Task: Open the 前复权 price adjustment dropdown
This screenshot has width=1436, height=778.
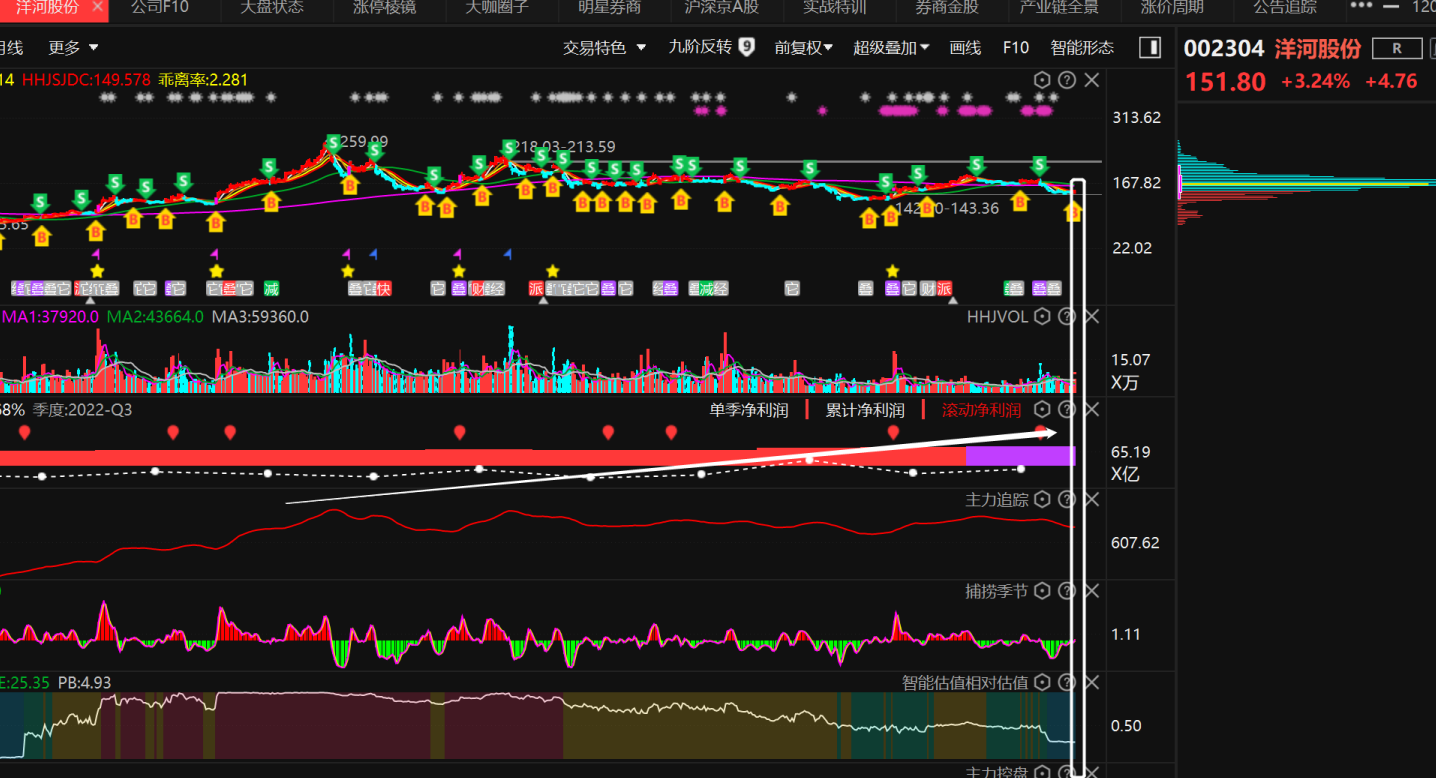Action: point(803,47)
